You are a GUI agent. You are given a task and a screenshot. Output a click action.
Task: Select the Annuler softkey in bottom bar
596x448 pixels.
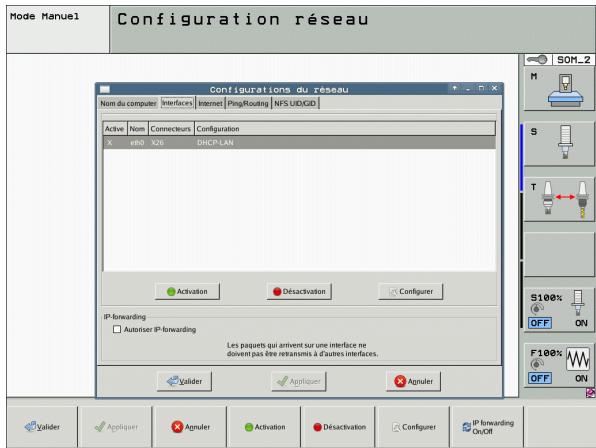click(x=191, y=427)
